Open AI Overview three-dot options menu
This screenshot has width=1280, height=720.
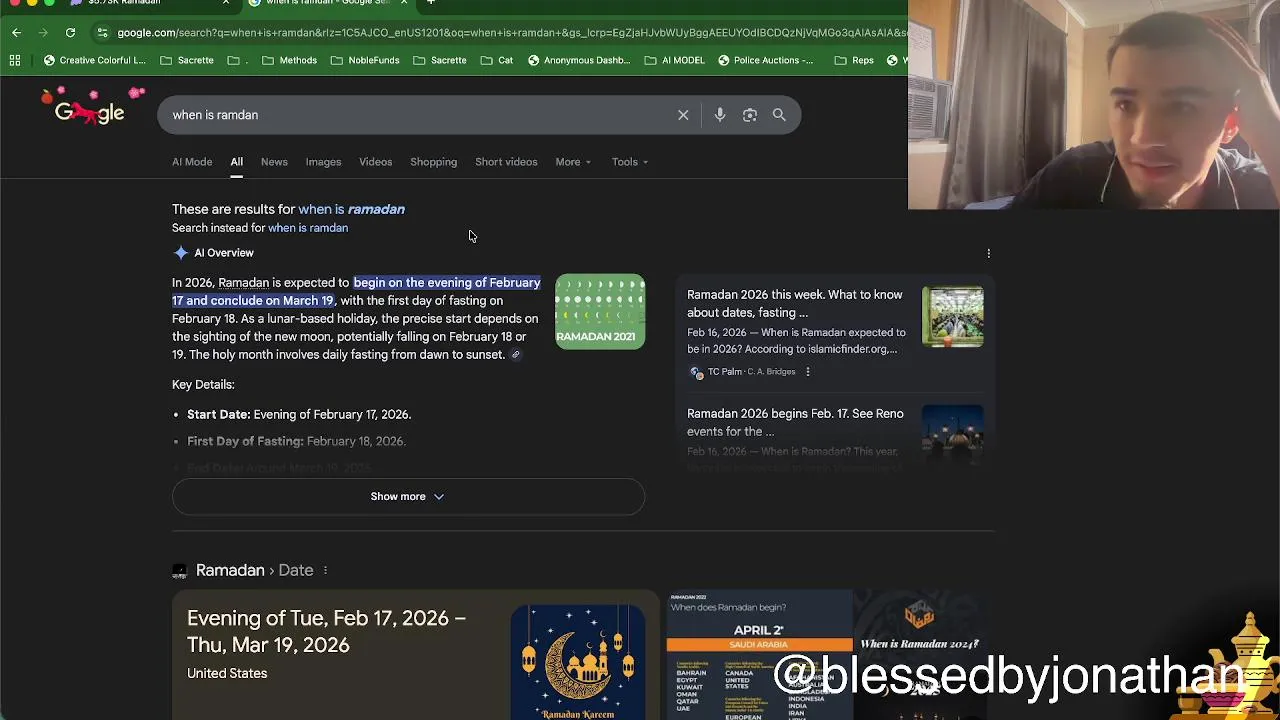tap(989, 253)
